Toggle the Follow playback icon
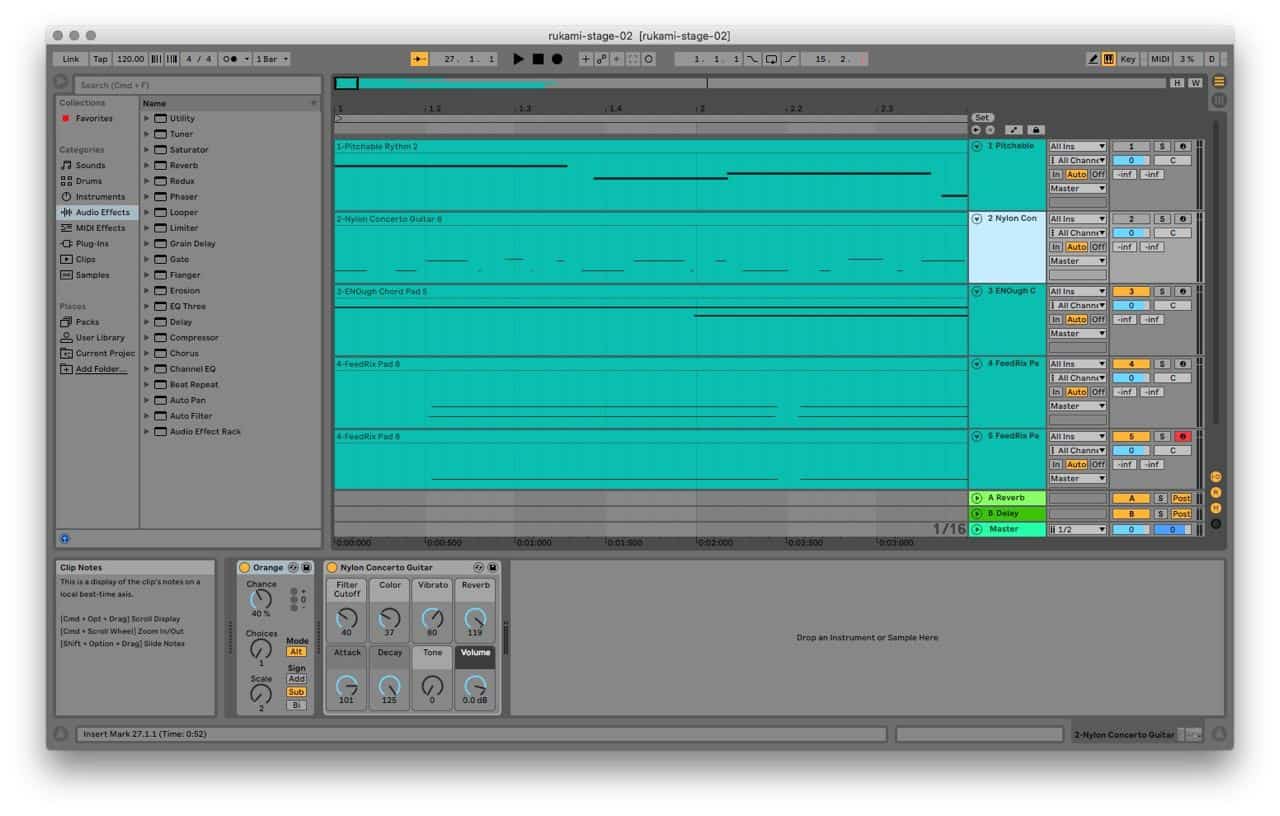This screenshot has height=816, width=1280. (420, 59)
